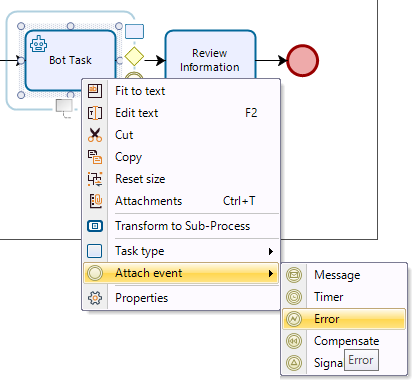412x380 pixels.
Task: Open Attachments from context menu
Action: tap(181, 201)
